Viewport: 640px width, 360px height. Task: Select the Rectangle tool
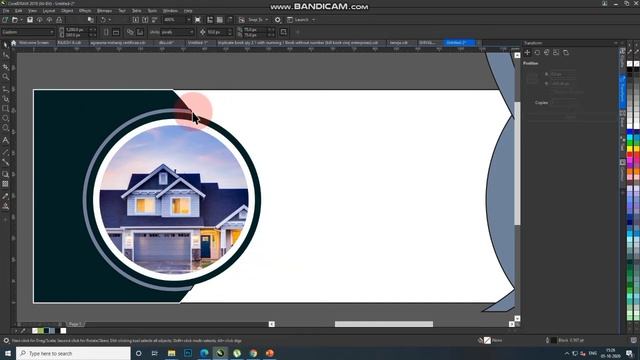[5, 109]
